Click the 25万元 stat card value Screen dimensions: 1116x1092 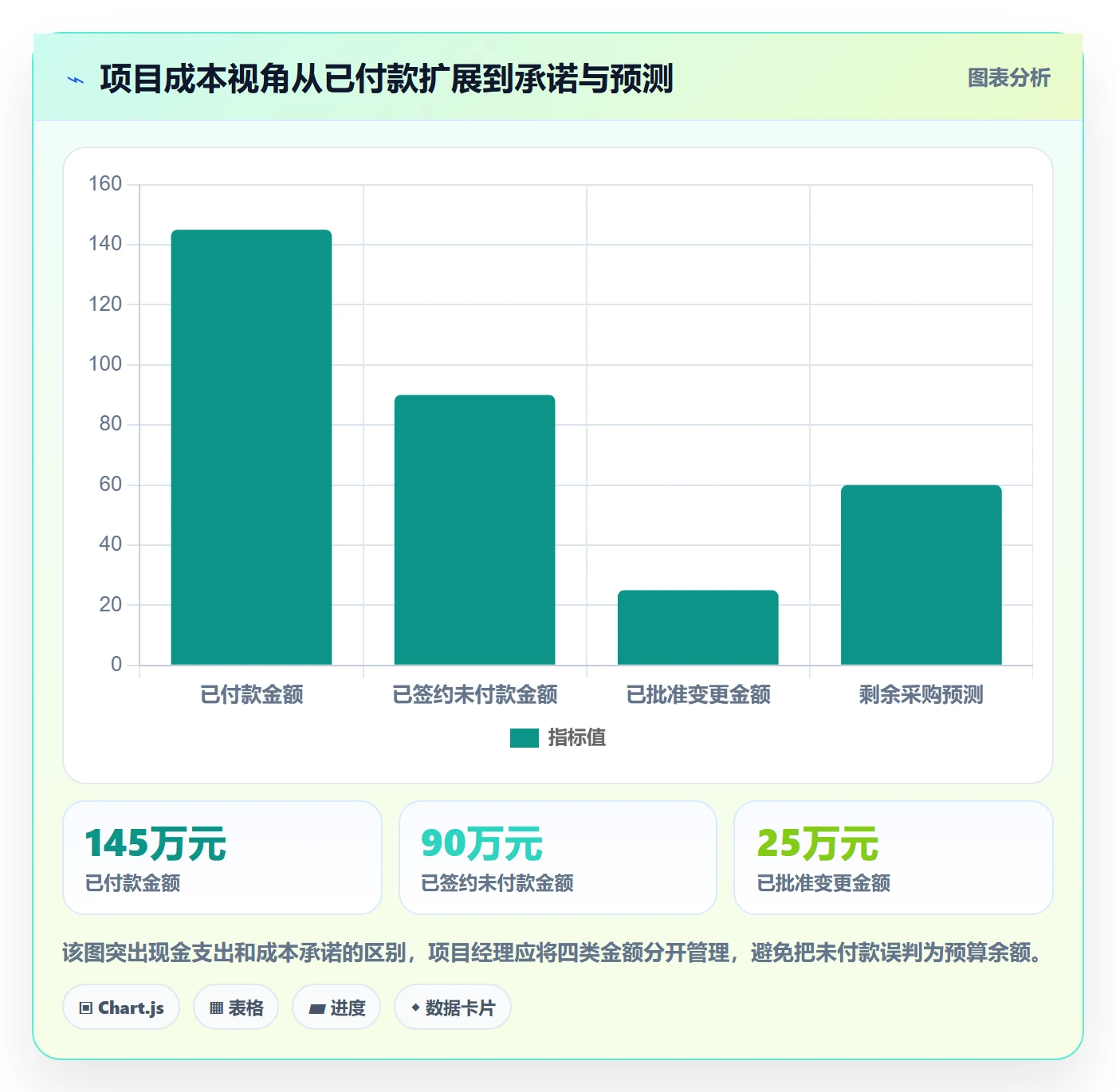[x=817, y=843]
